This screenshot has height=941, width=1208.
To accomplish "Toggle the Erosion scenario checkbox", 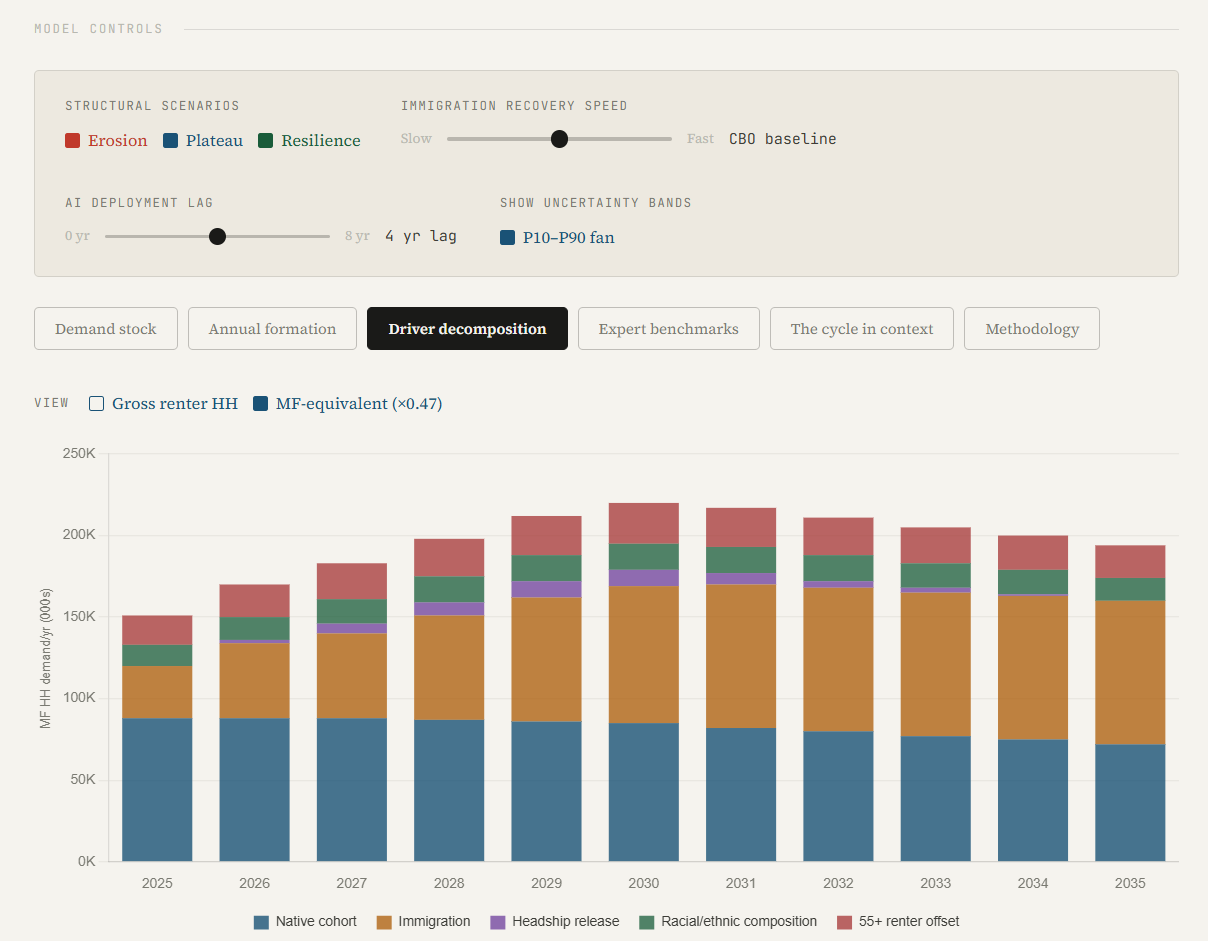I will 73,141.
